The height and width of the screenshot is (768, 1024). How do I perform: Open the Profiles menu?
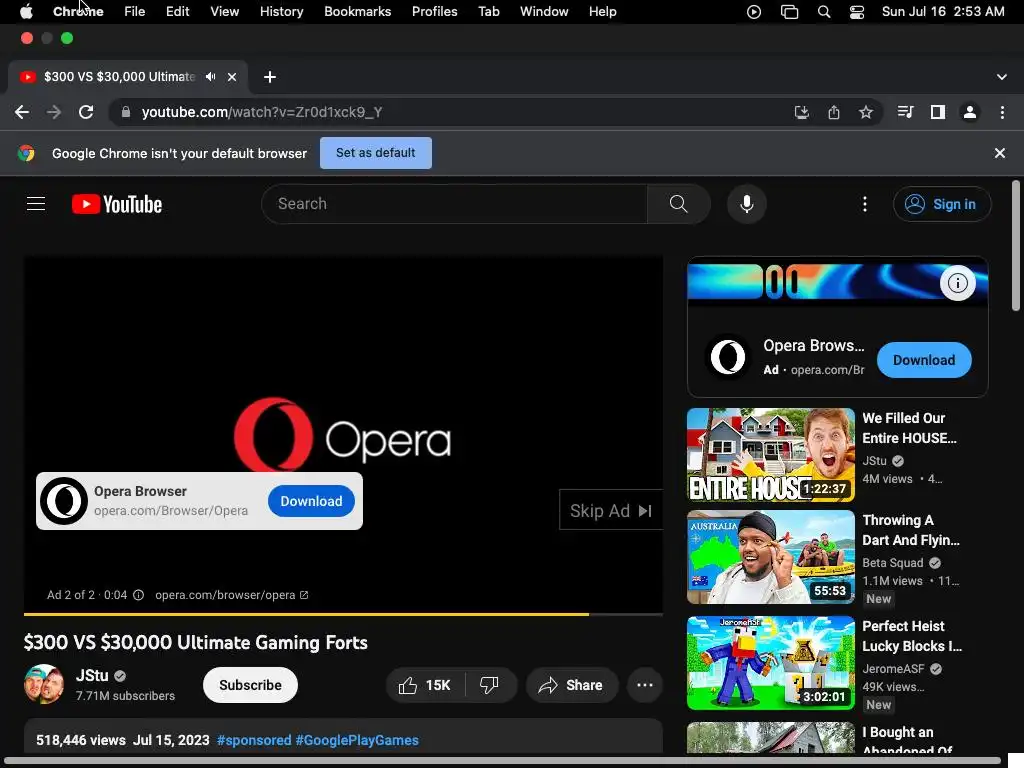click(434, 12)
